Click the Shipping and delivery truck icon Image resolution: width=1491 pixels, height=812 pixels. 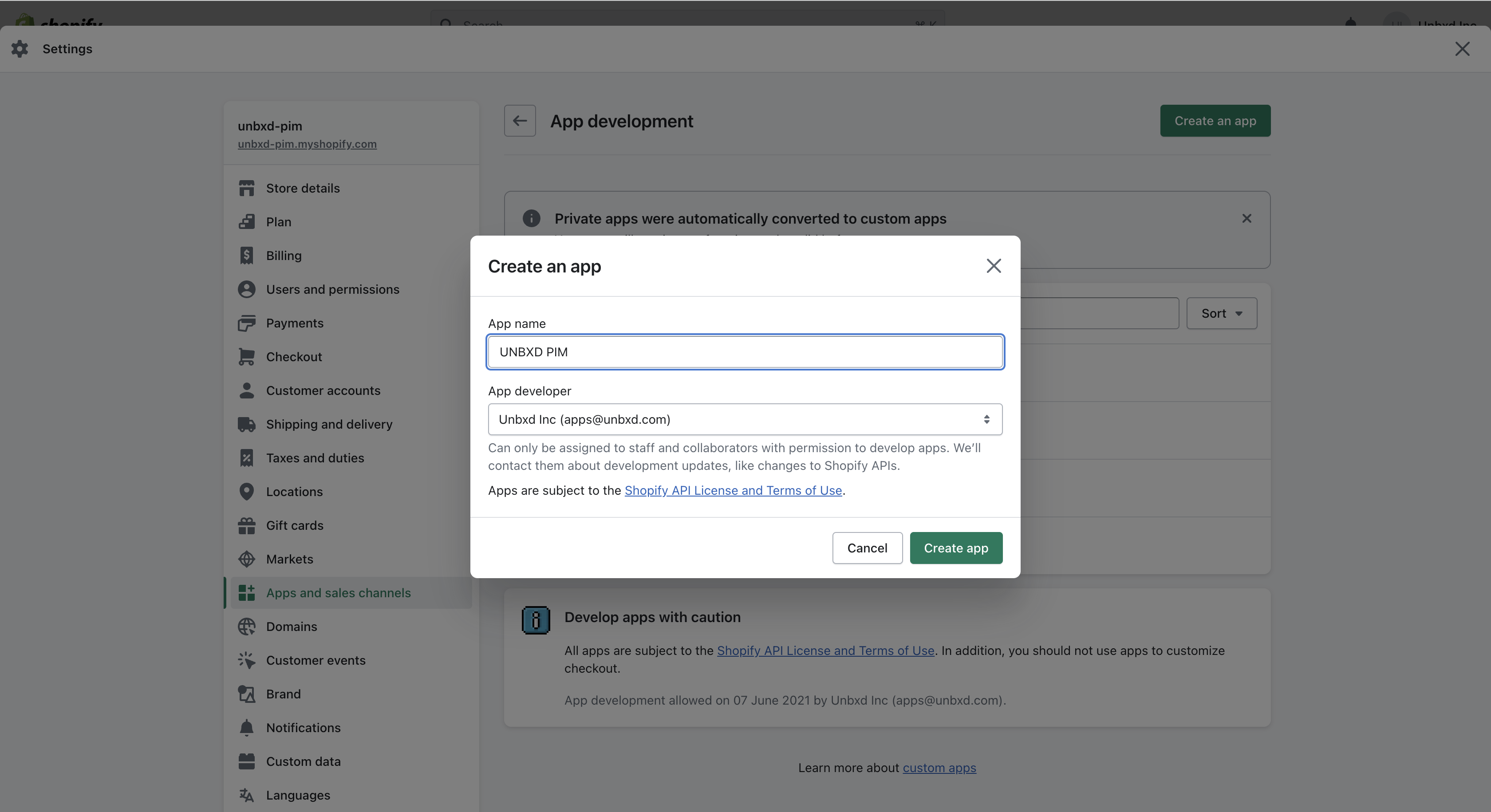[x=247, y=424]
